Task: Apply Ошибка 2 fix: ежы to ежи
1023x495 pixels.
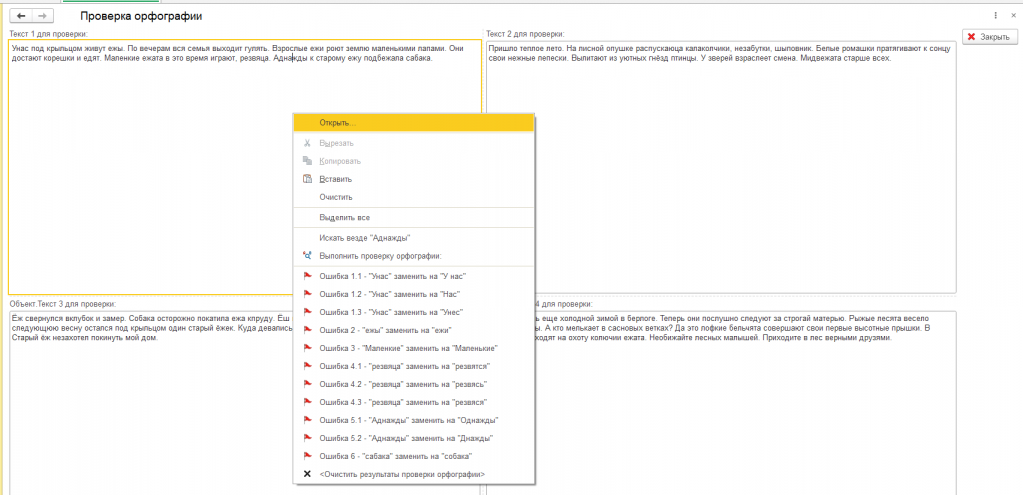Action: (x=414, y=330)
